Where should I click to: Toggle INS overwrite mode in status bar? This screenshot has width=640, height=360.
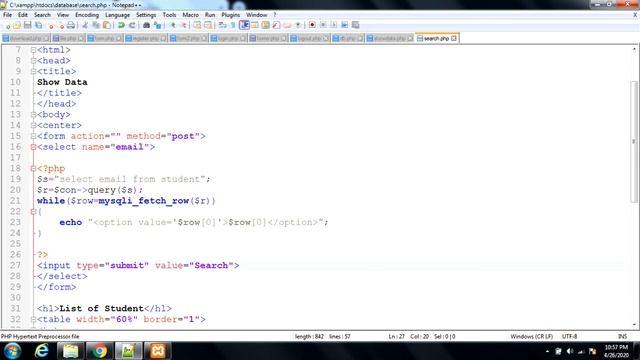[622, 337]
